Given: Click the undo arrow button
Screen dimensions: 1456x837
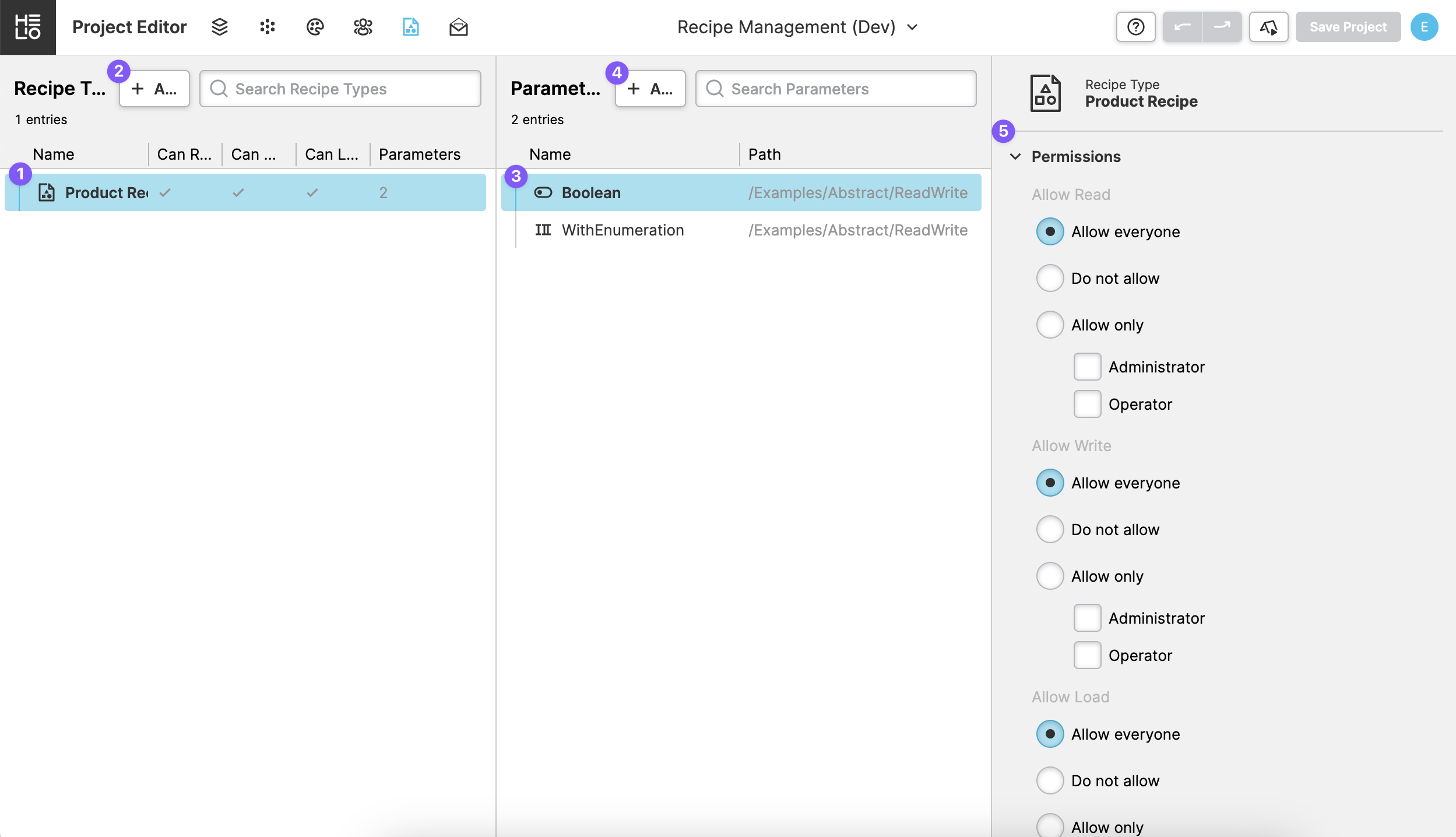Looking at the screenshot, I should pyautogui.click(x=1182, y=27).
